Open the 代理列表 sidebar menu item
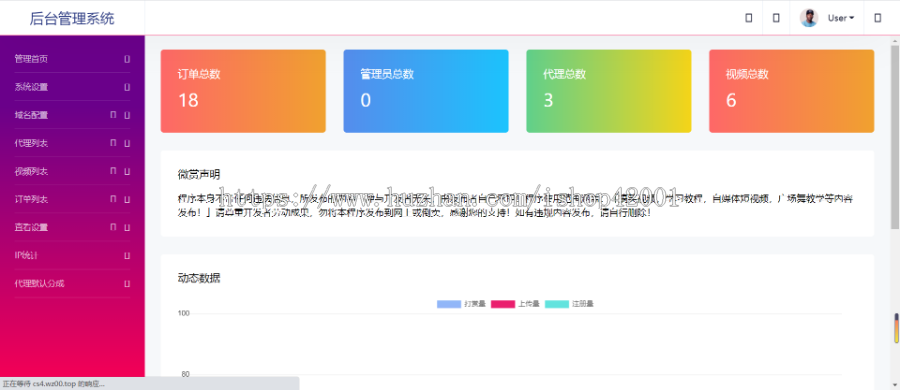Viewport: 900px width, 390px height. [72, 143]
